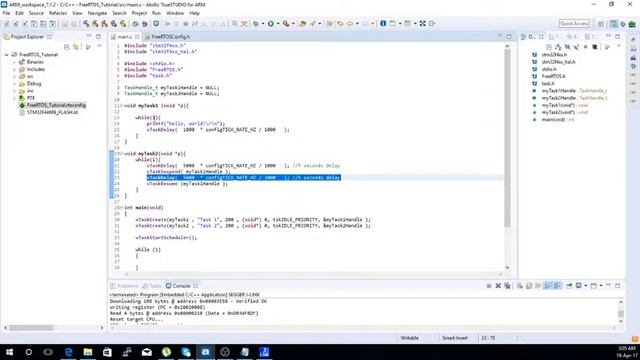Screen dimensions: 640x360
Task: Expand the src folder node
Action: [15, 76]
